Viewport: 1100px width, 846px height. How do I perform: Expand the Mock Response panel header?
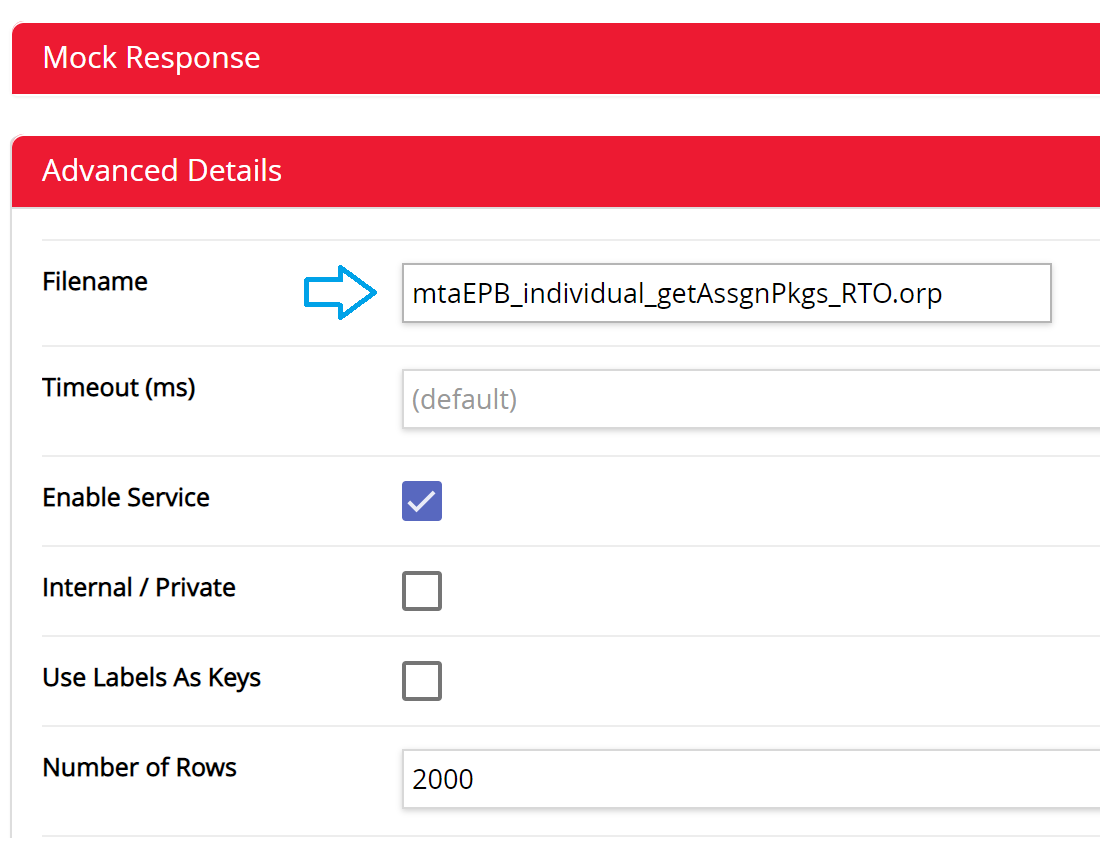556,58
